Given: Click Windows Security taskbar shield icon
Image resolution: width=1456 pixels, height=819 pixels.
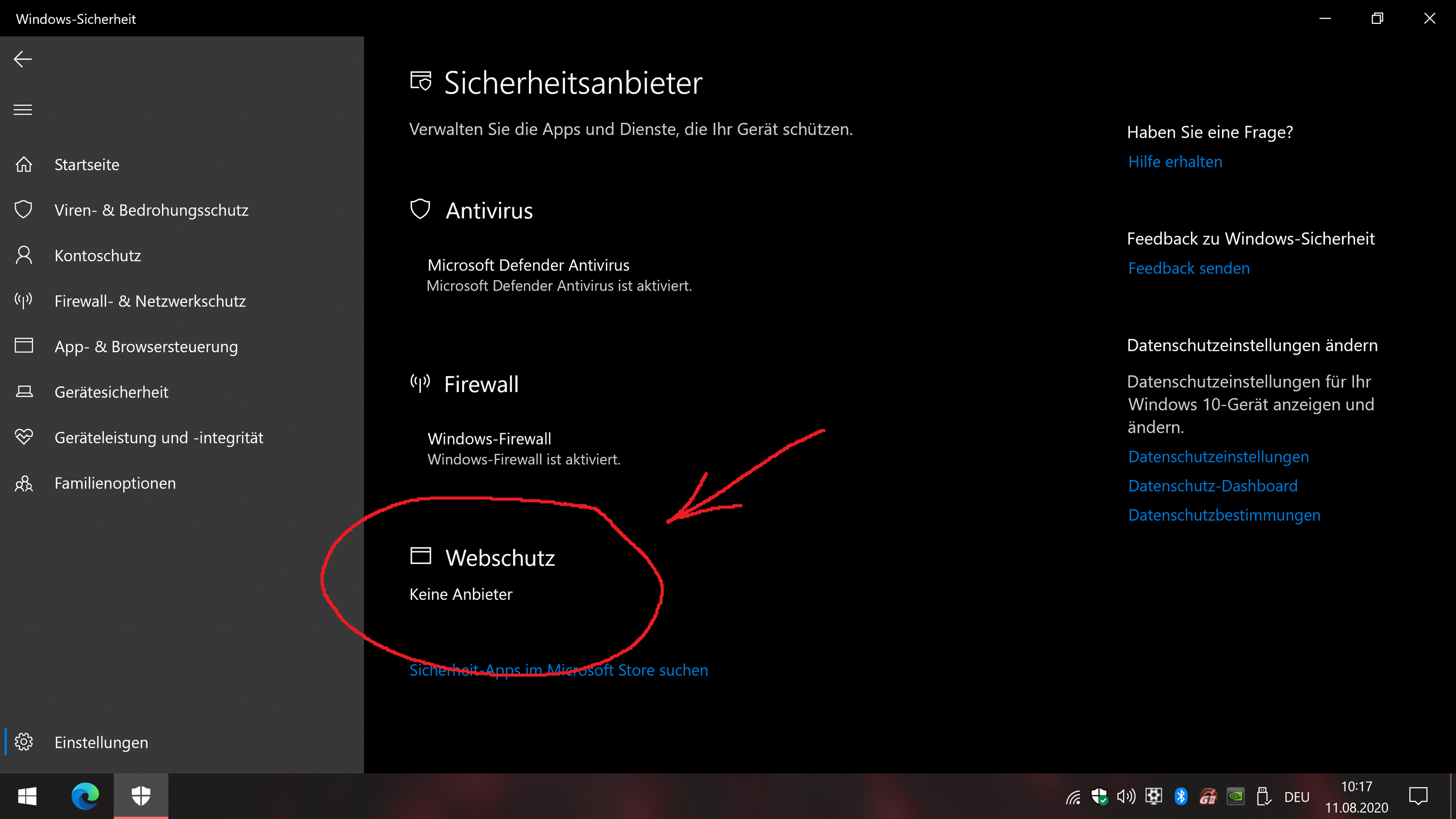Looking at the screenshot, I should click(141, 796).
